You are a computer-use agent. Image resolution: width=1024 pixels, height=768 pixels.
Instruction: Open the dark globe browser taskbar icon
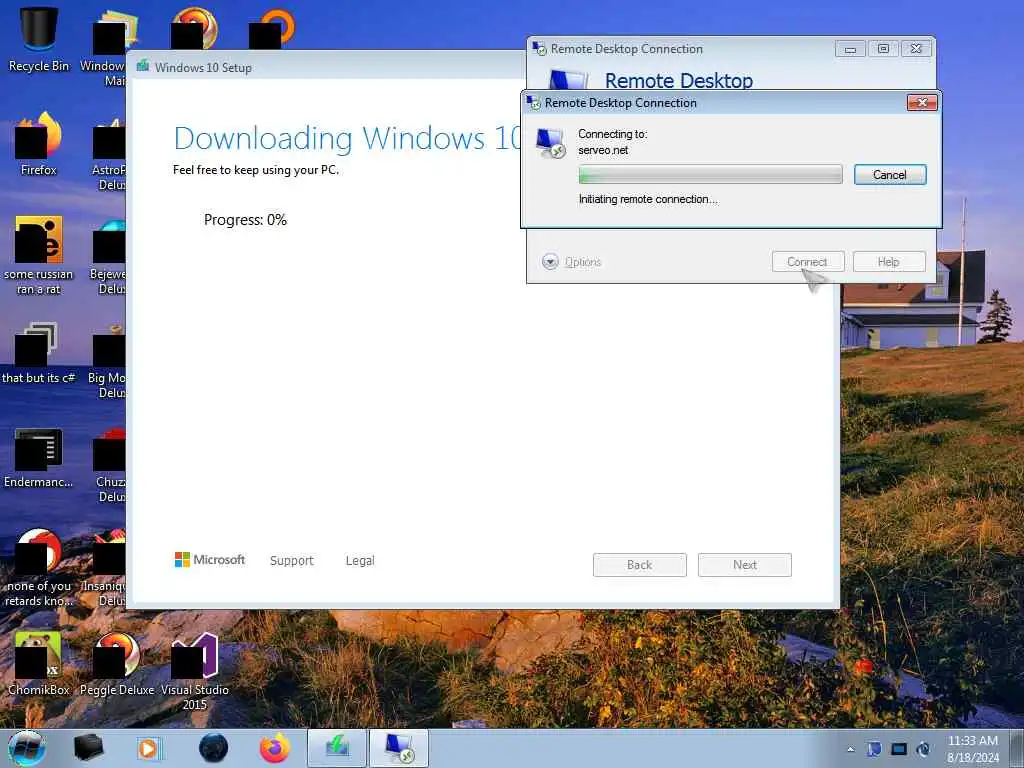tap(213, 748)
